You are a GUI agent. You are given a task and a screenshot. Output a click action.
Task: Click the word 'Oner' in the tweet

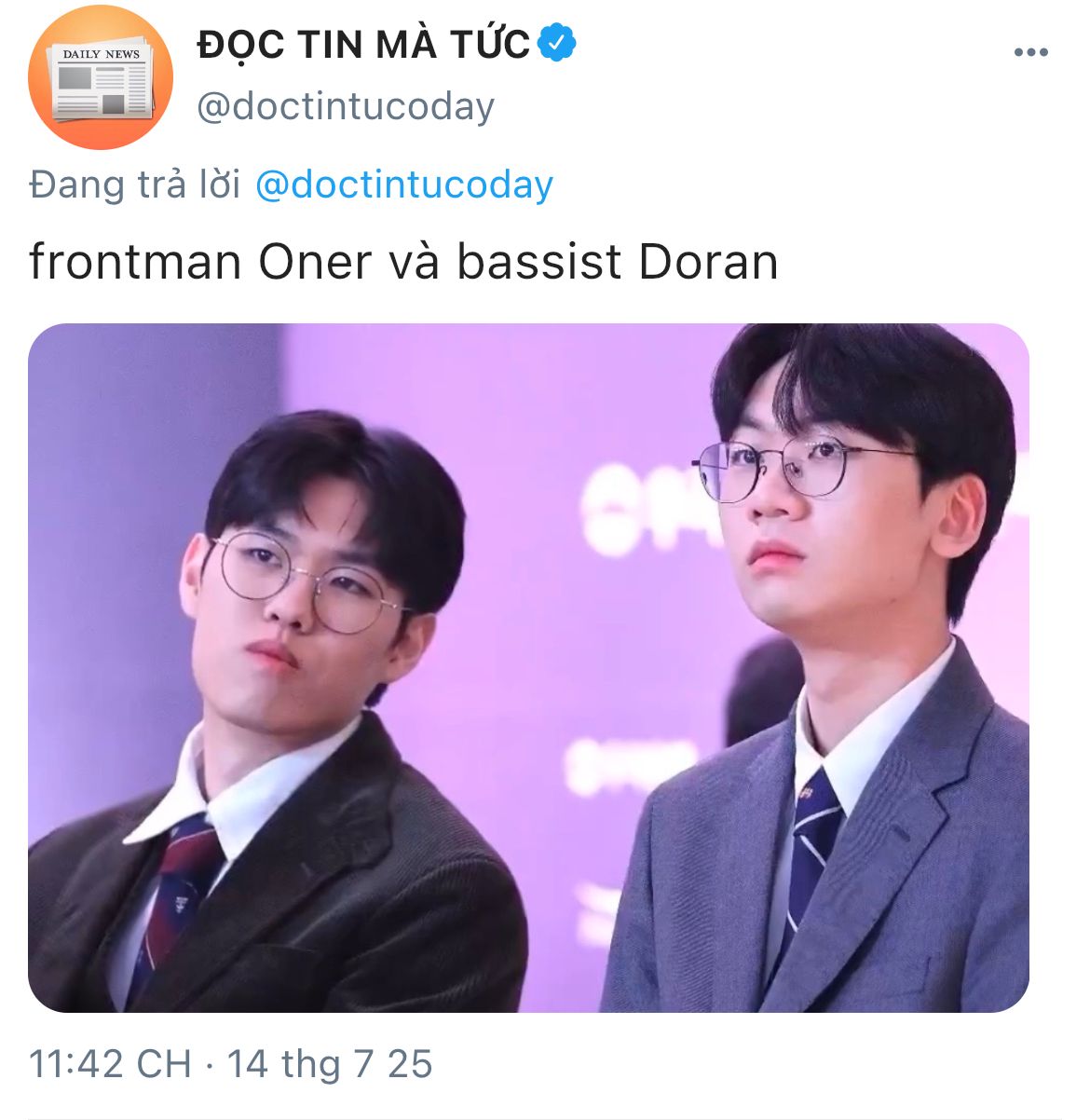coord(315,262)
